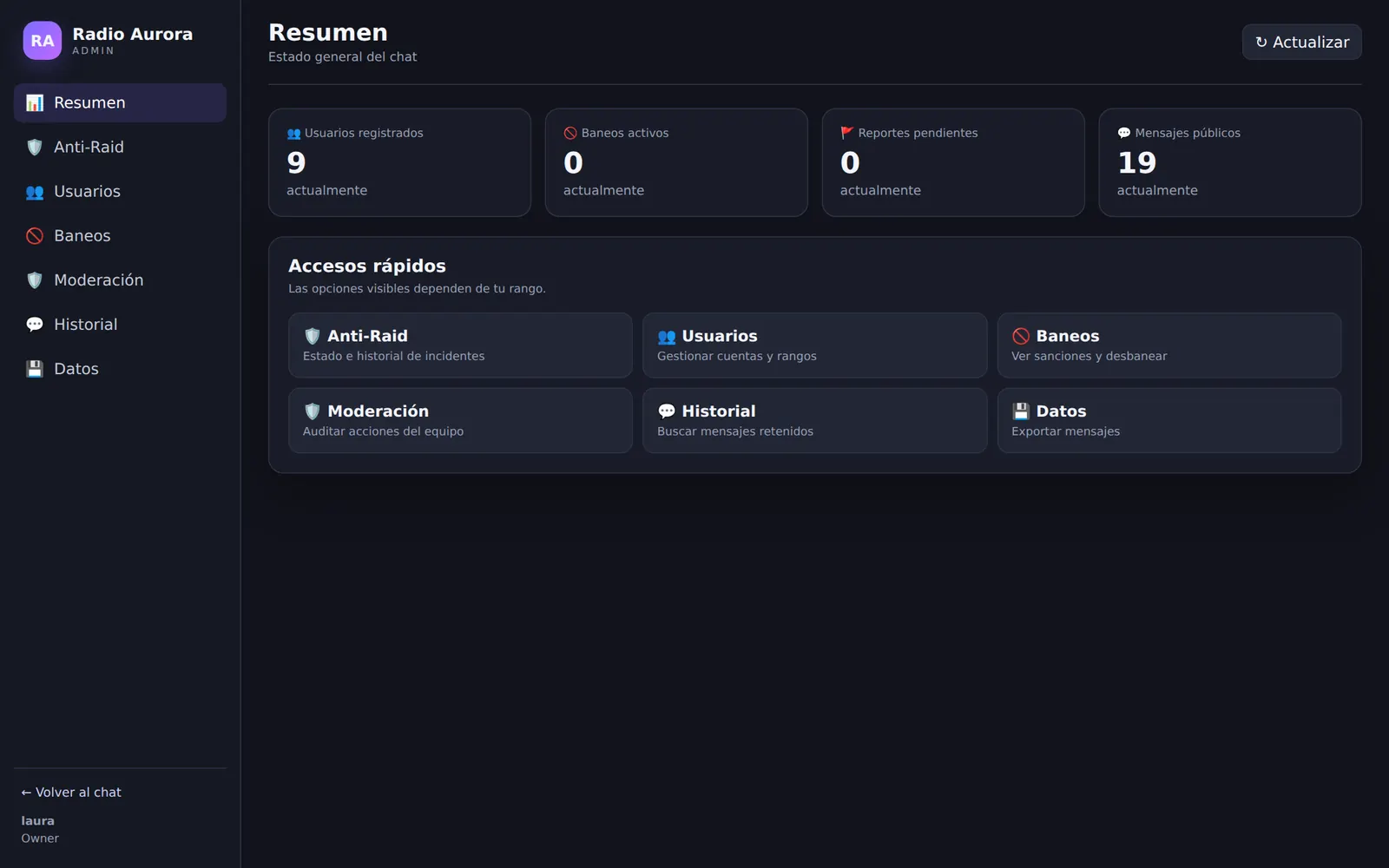The height and width of the screenshot is (868, 1389).
Task: Click the Resumen bar-chart icon in sidebar
Action: pos(35,102)
